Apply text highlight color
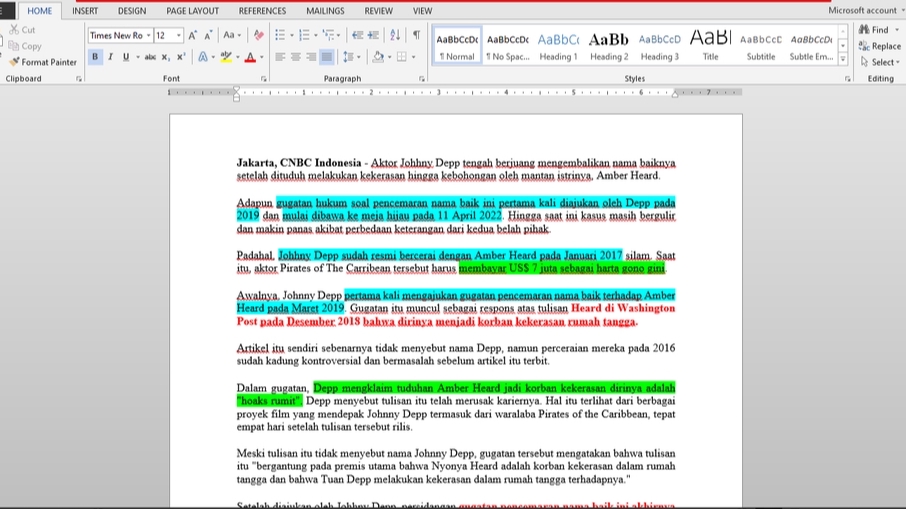Viewport: 906px width, 509px height. (x=226, y=57)
